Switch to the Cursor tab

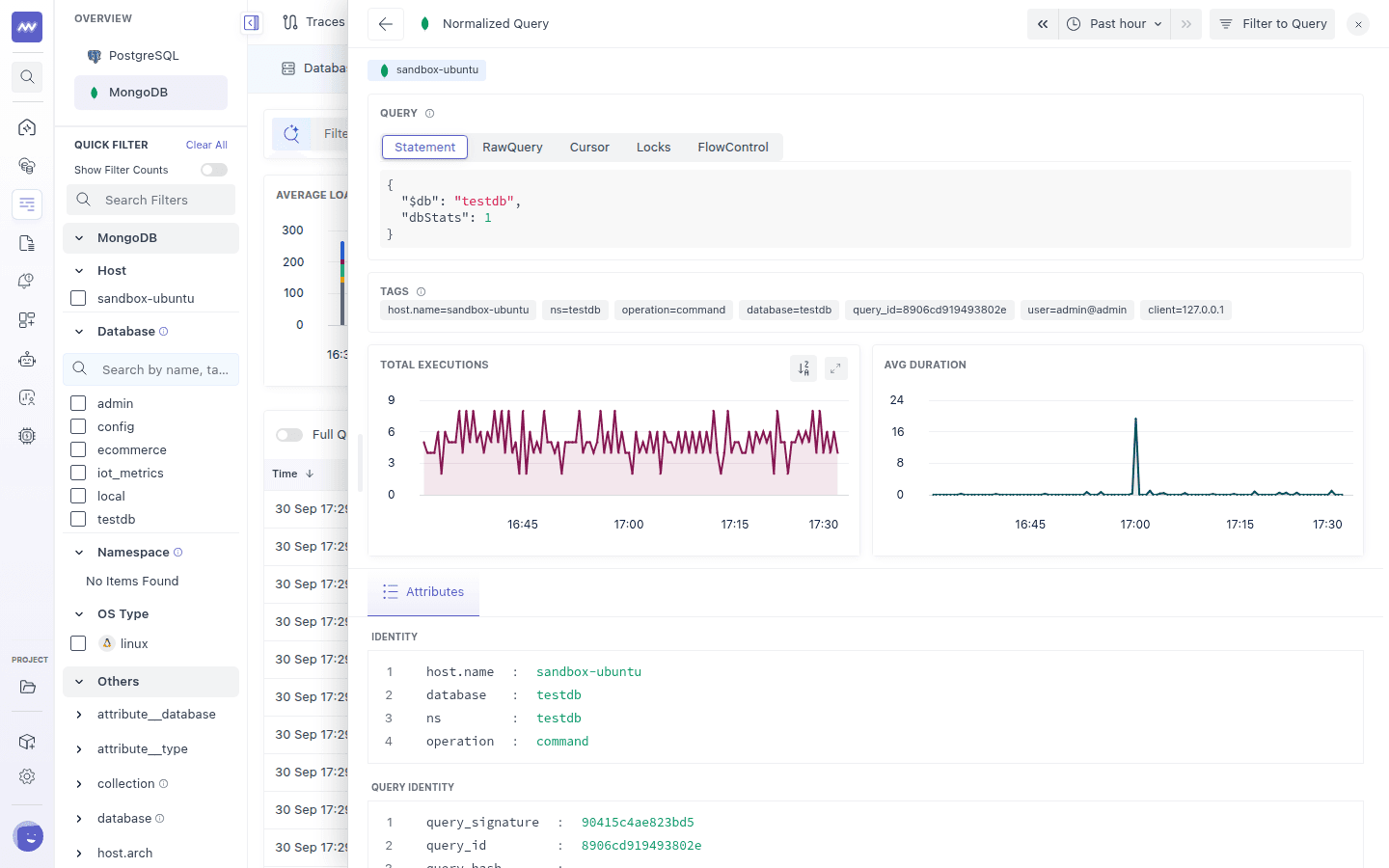pyautogui.click(x=589, y=148)
